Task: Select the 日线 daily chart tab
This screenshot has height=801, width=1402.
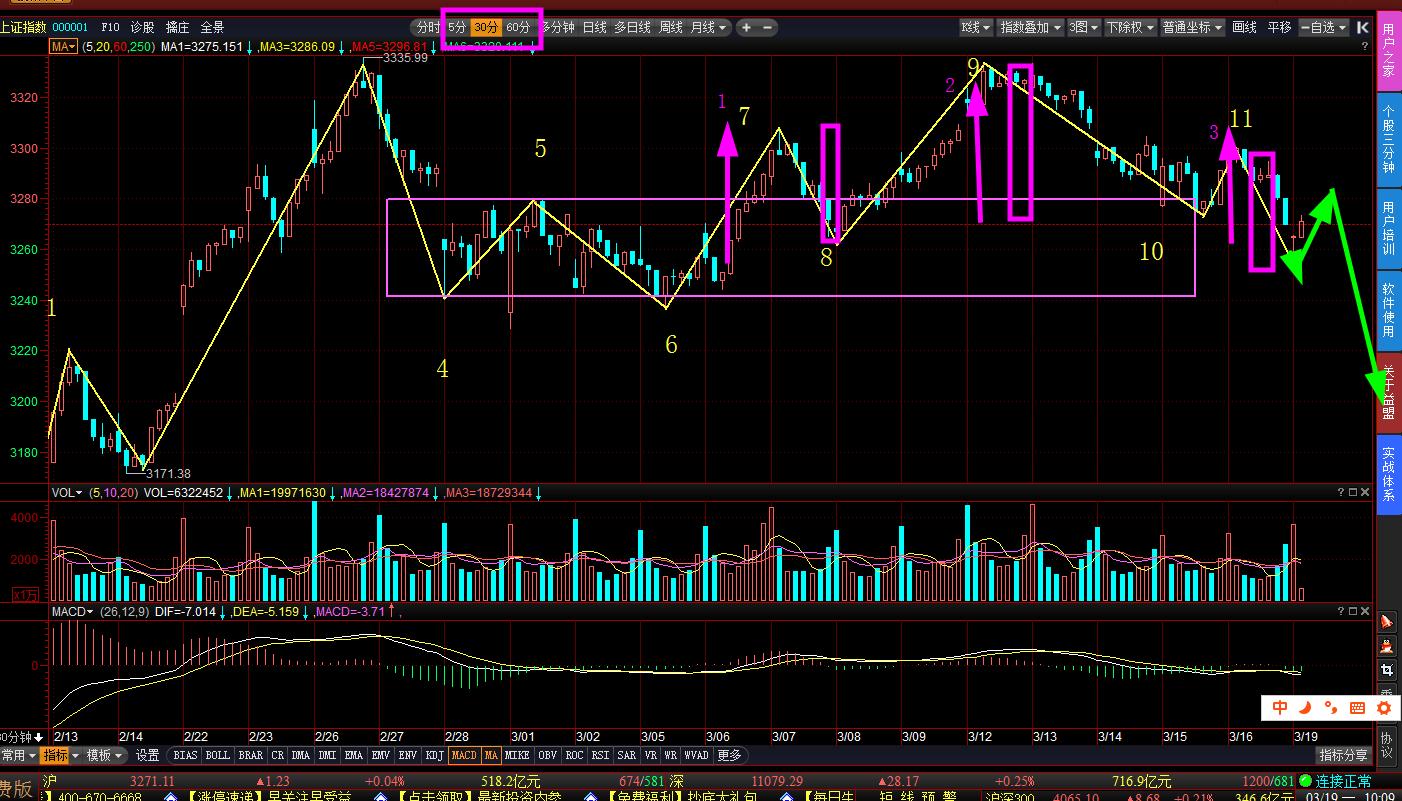Action: pyautogui.click(x=594, y=28)
